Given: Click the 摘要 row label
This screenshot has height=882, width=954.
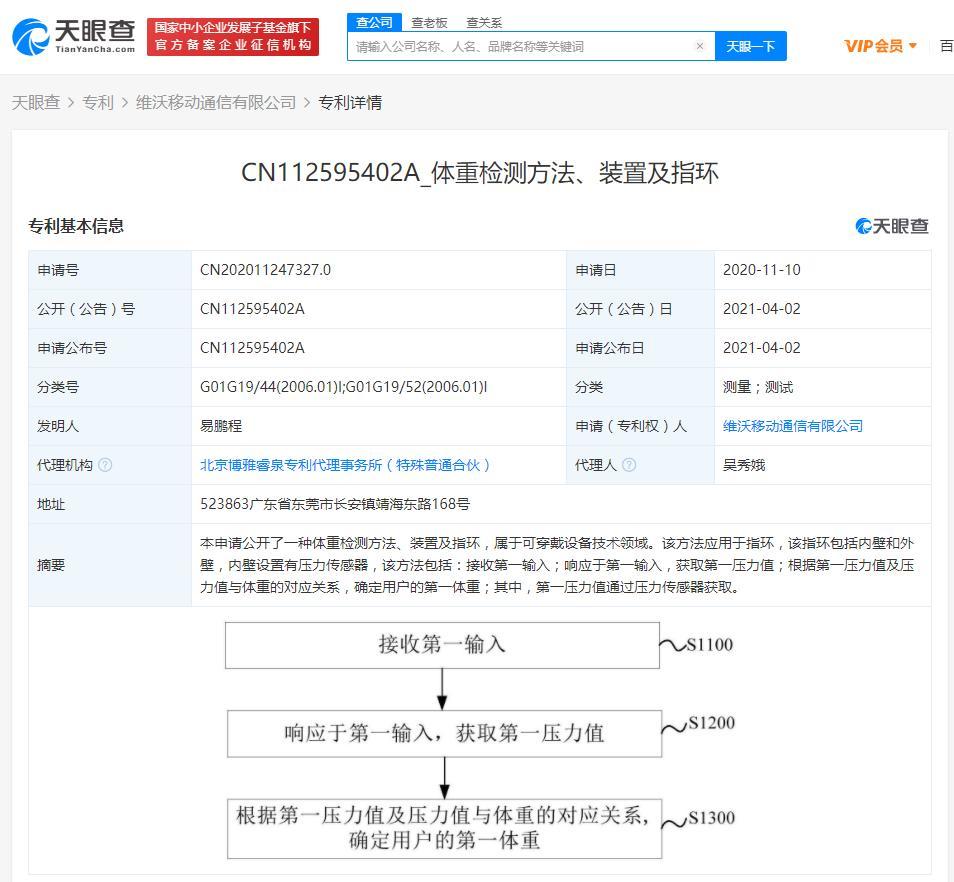Looking at the screenshot, I should point(51,565).
